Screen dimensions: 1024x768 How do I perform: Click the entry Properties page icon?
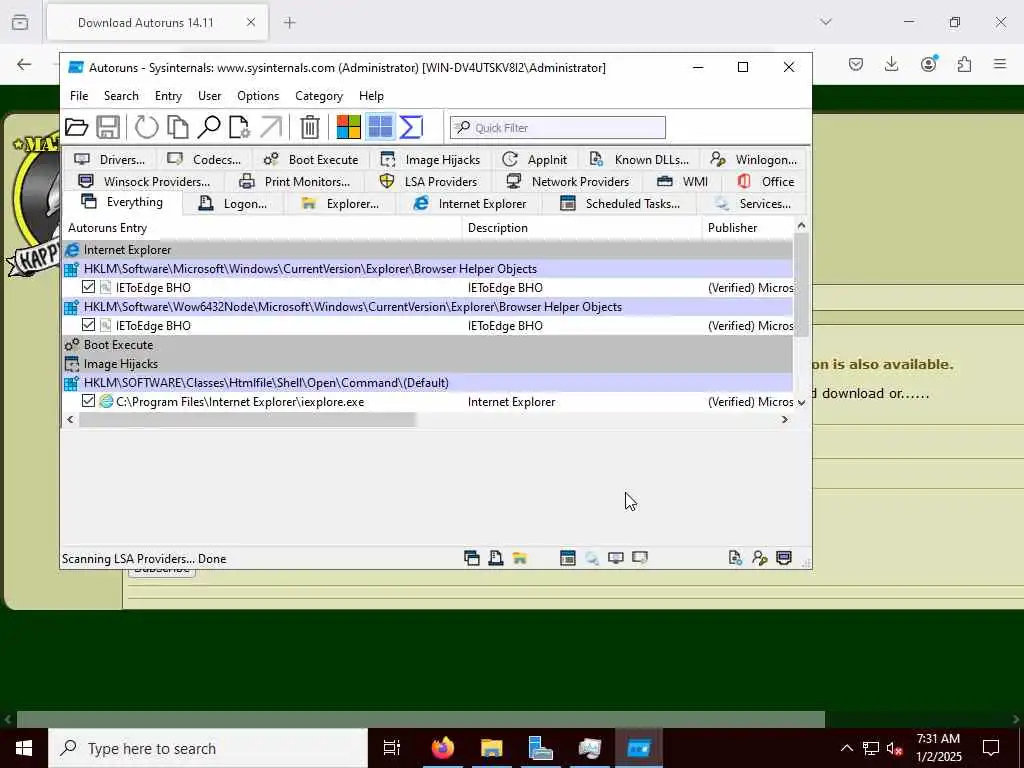point(240,127)
